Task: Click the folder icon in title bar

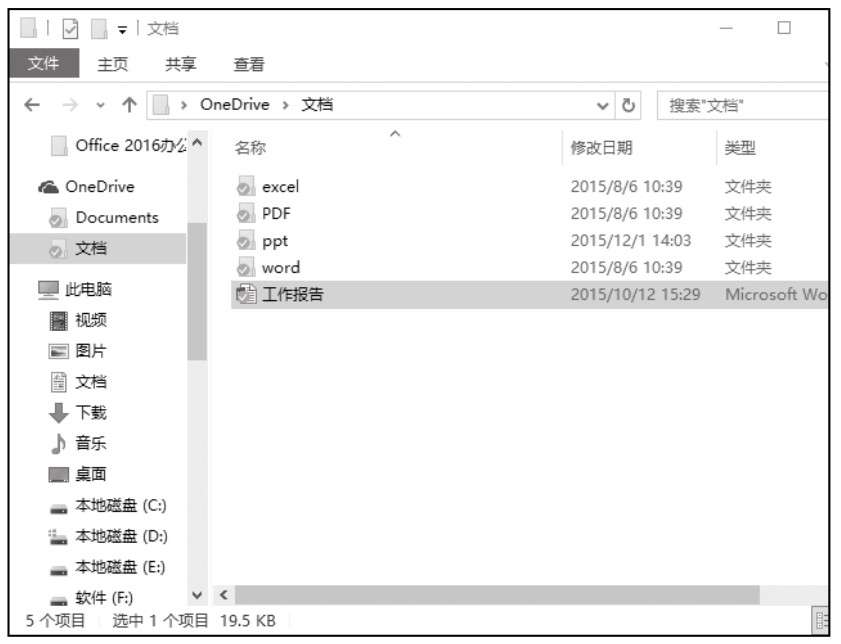Action: pyautogui.click(x=28, y=28)
